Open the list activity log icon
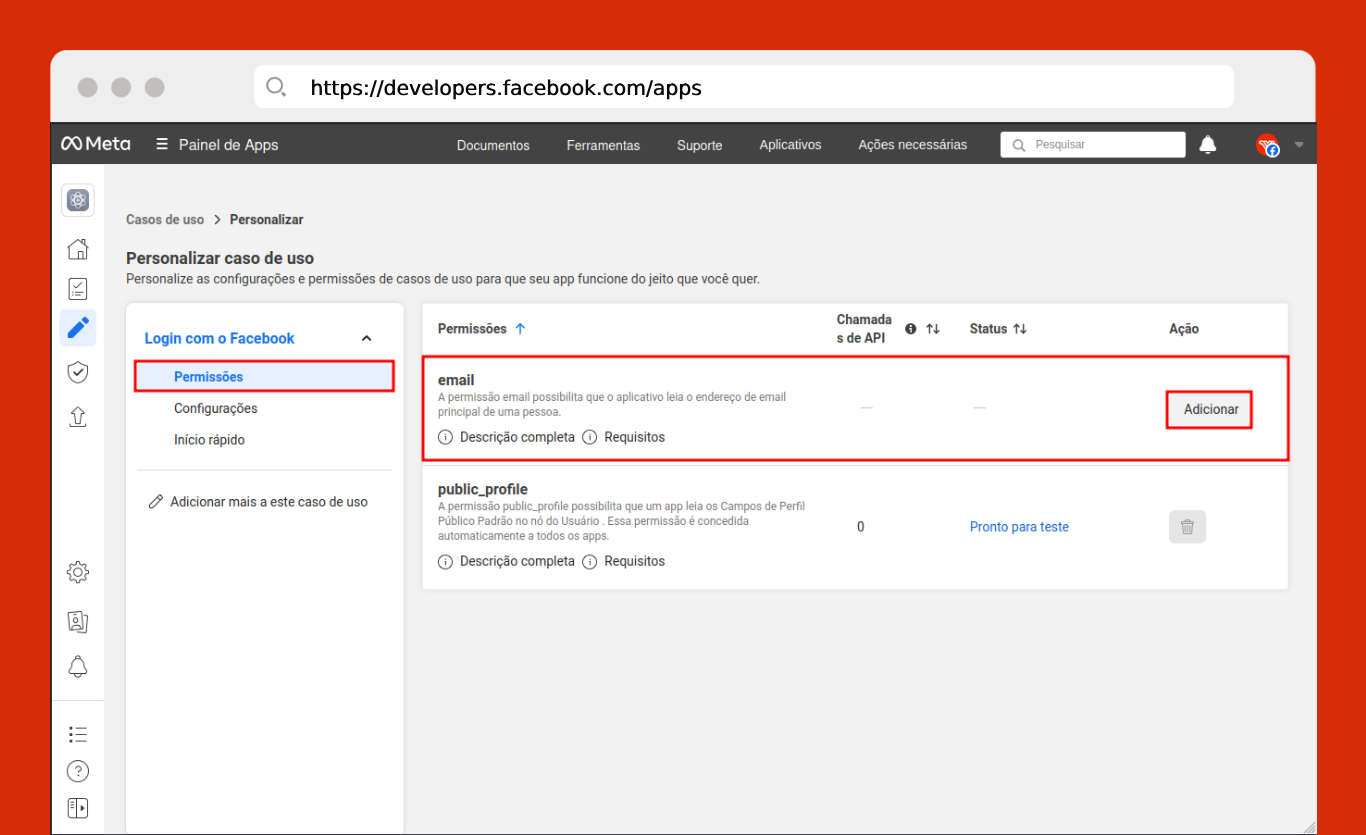 [x=78, y=734]
